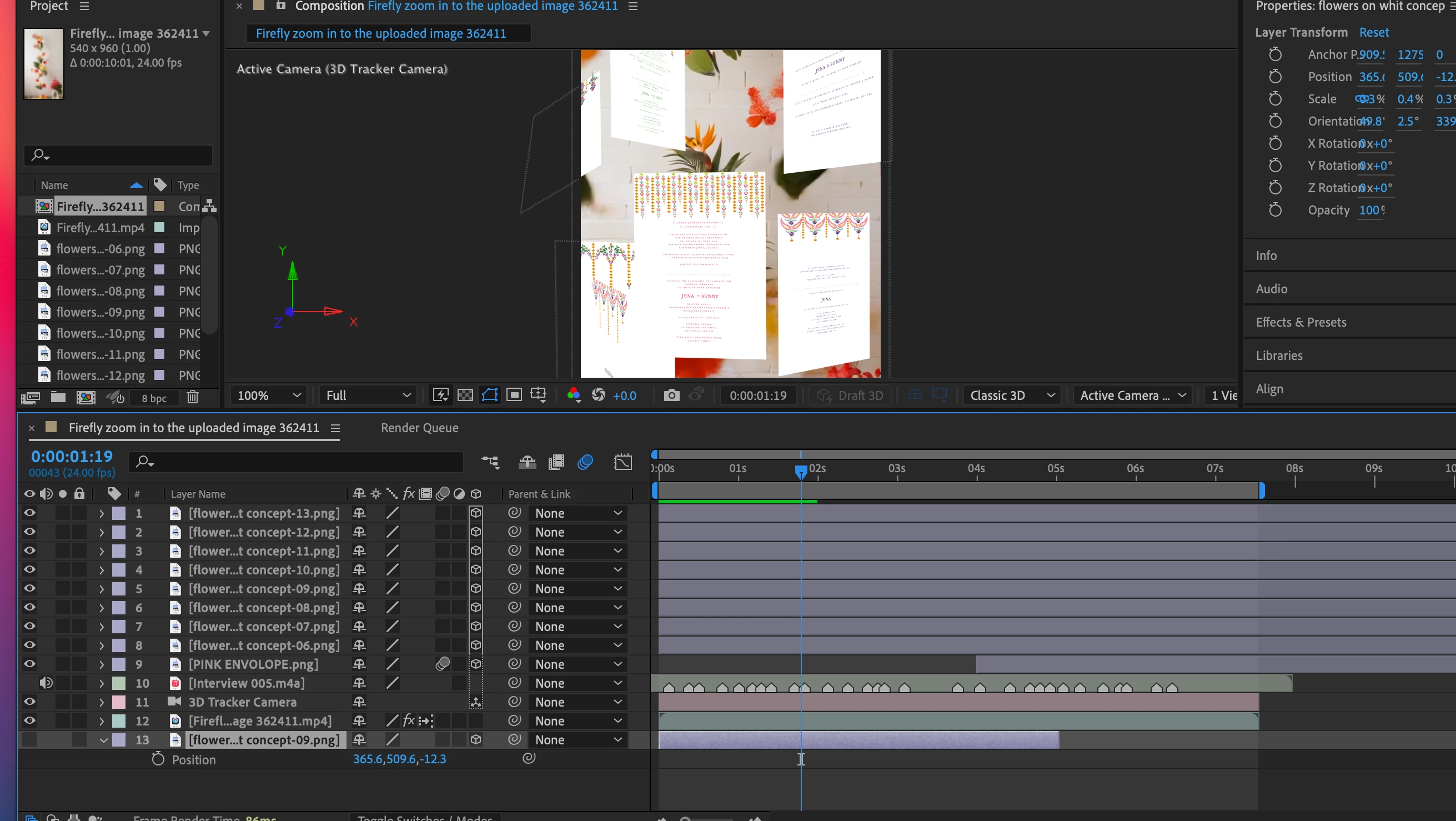This screenshot has width=1456, height=821.
Task: Click the Position stopwatch in Properties panel
Action: (1275, 77)
